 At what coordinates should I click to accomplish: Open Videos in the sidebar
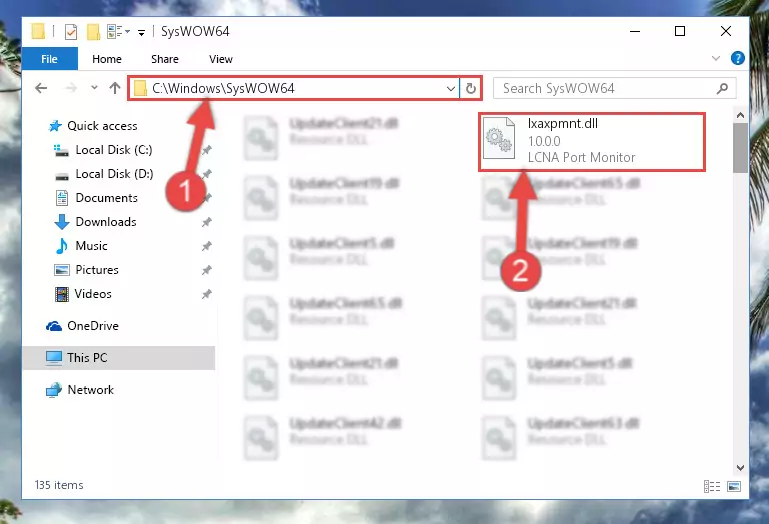[83, 294]
